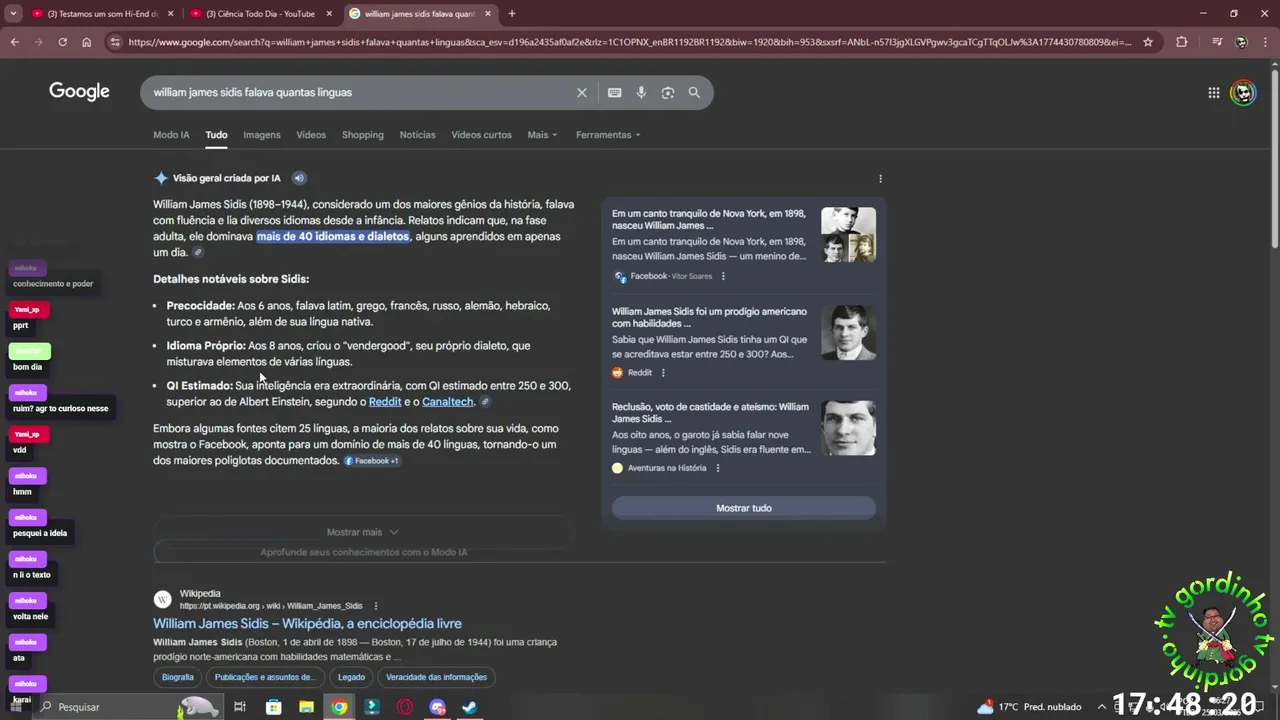Open Google Lens image search
Viewport: 1280px width, 720px height.
(x=668, y=92)
